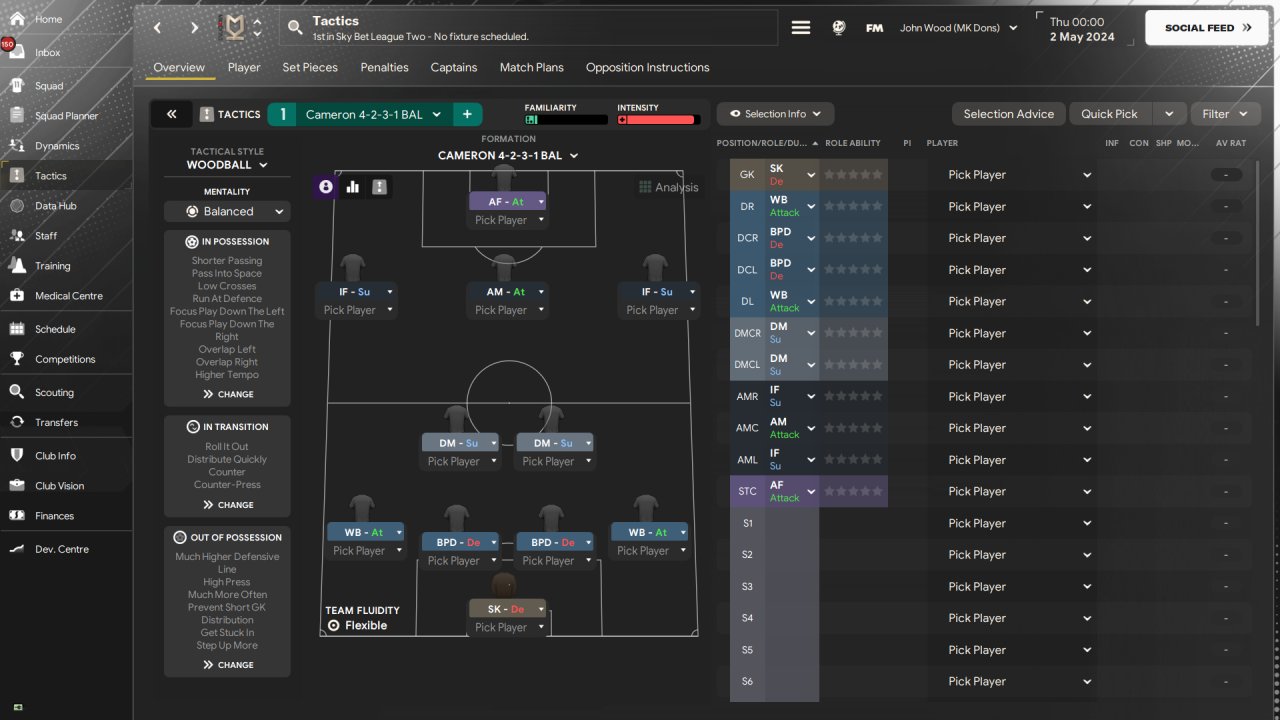Image resolution: width=1280 pixels, height=720 pixels.
Task: Open the Selection Info dropdown
Action: 776,114
